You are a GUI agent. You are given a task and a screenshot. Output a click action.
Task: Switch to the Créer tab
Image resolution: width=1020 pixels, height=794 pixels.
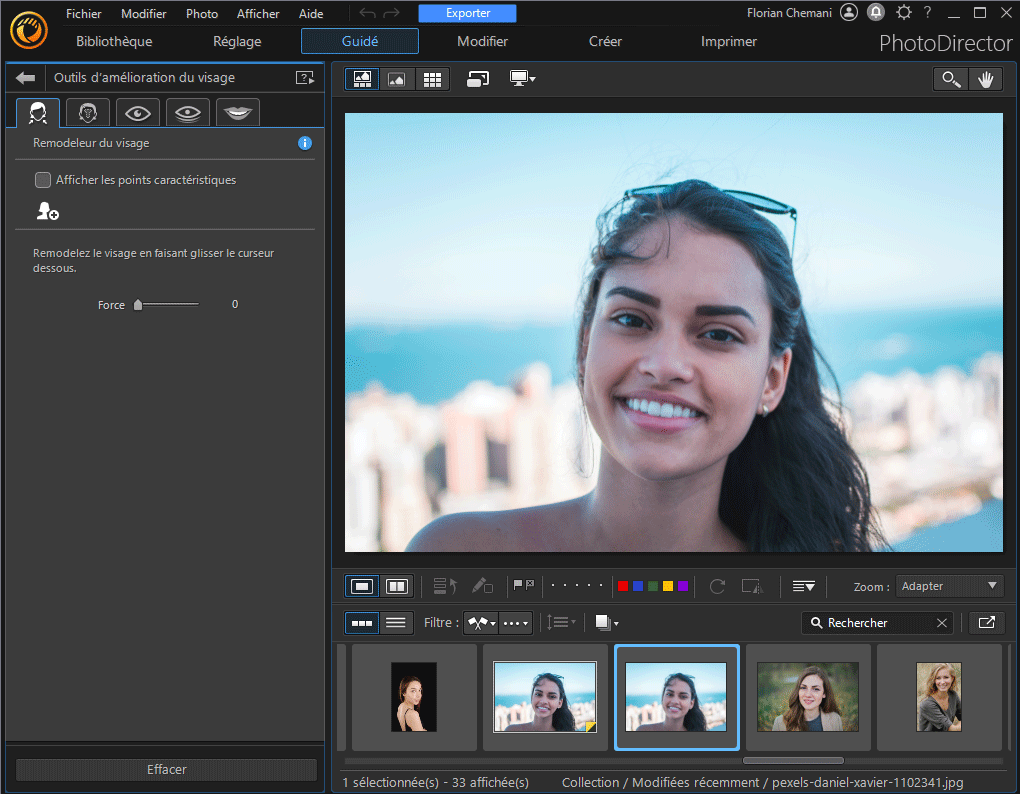(x=605, y=41)
